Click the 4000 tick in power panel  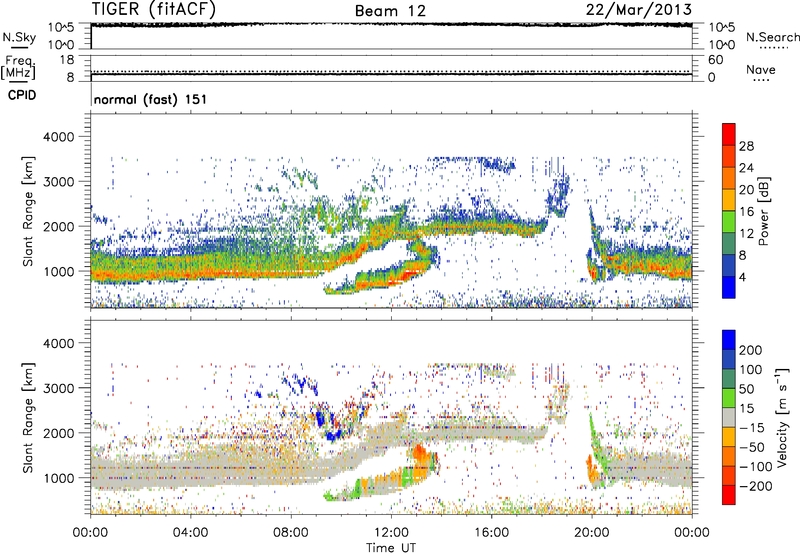(x=59, y=137)
